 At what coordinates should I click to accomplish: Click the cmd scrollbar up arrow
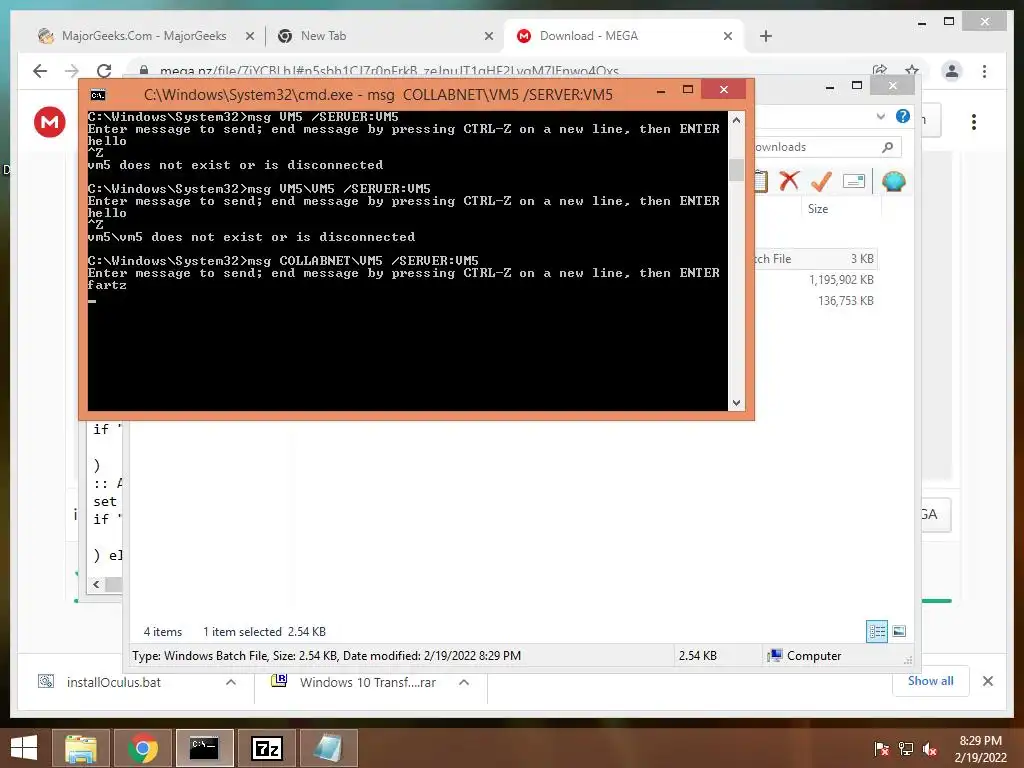[x=736, y=120]
